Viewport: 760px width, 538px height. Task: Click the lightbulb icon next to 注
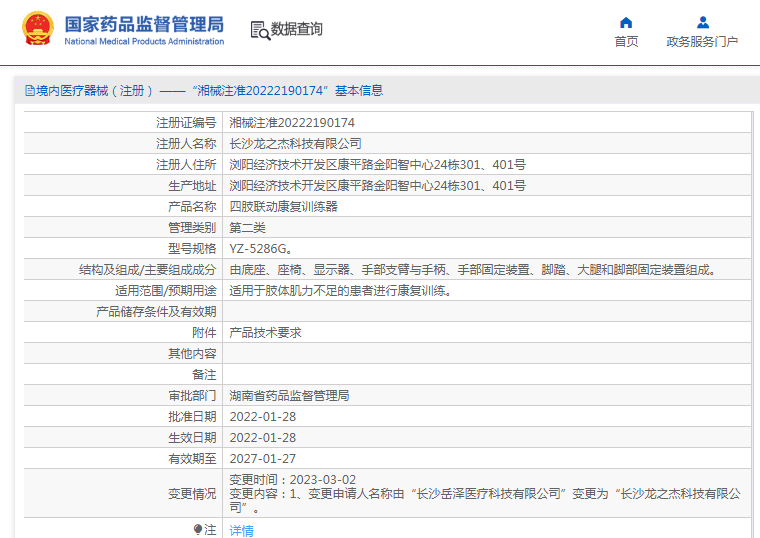tap(197, 529)
